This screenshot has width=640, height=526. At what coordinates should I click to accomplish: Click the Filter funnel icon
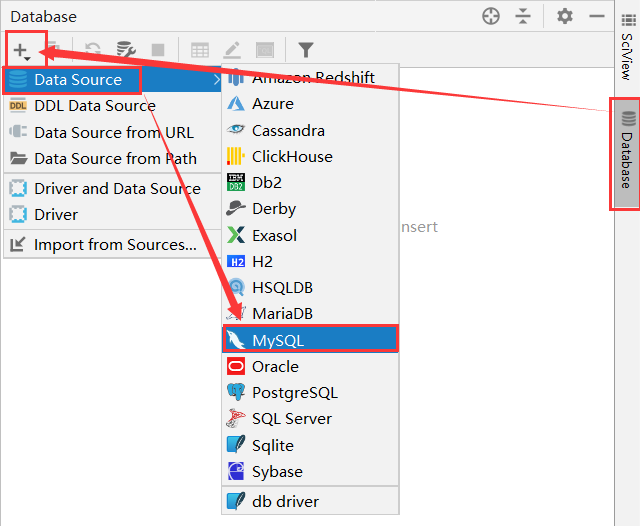click(306, 50)
